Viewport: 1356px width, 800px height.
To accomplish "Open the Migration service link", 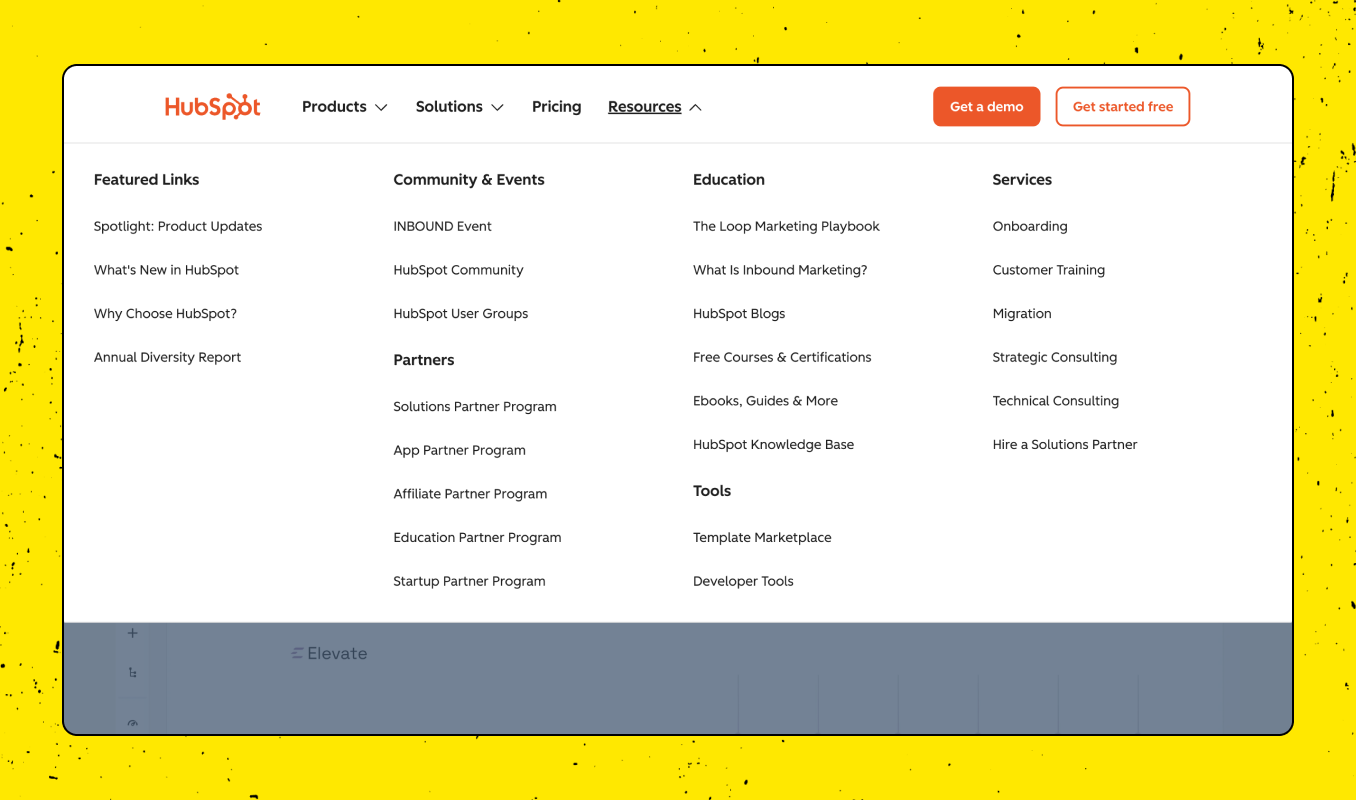I will pyautogui.click(x=1021, y=314).
